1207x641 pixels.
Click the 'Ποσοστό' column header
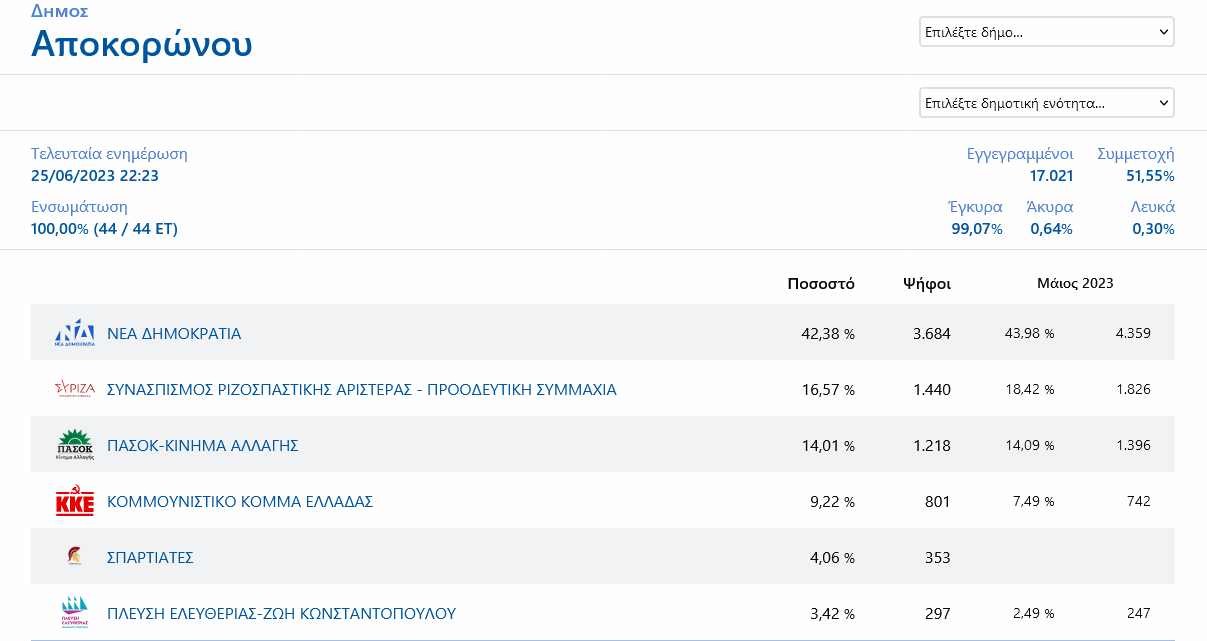821,284
